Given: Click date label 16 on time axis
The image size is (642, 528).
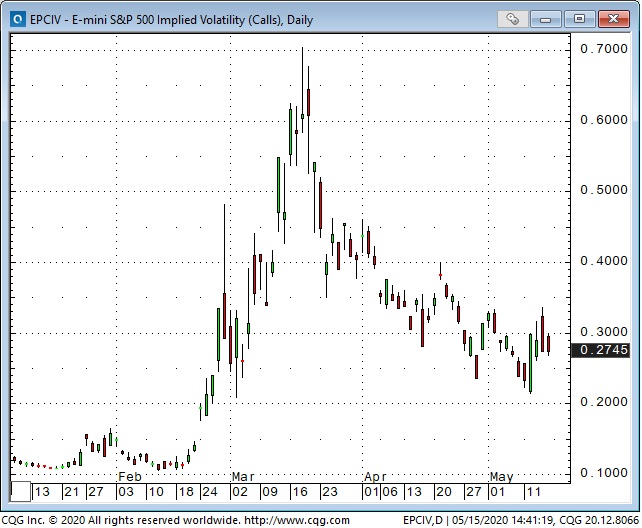Looking at the screenshot, I should click(300, 492).
